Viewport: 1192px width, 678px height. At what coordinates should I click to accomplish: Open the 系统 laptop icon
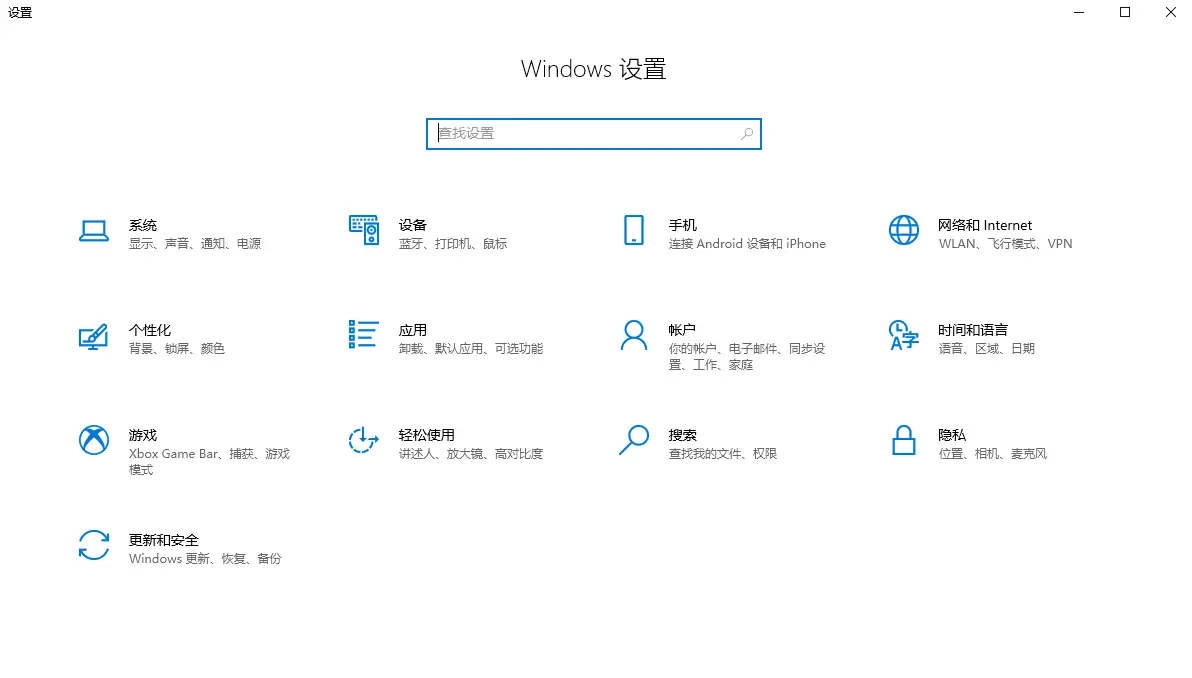tap(94, 230)
